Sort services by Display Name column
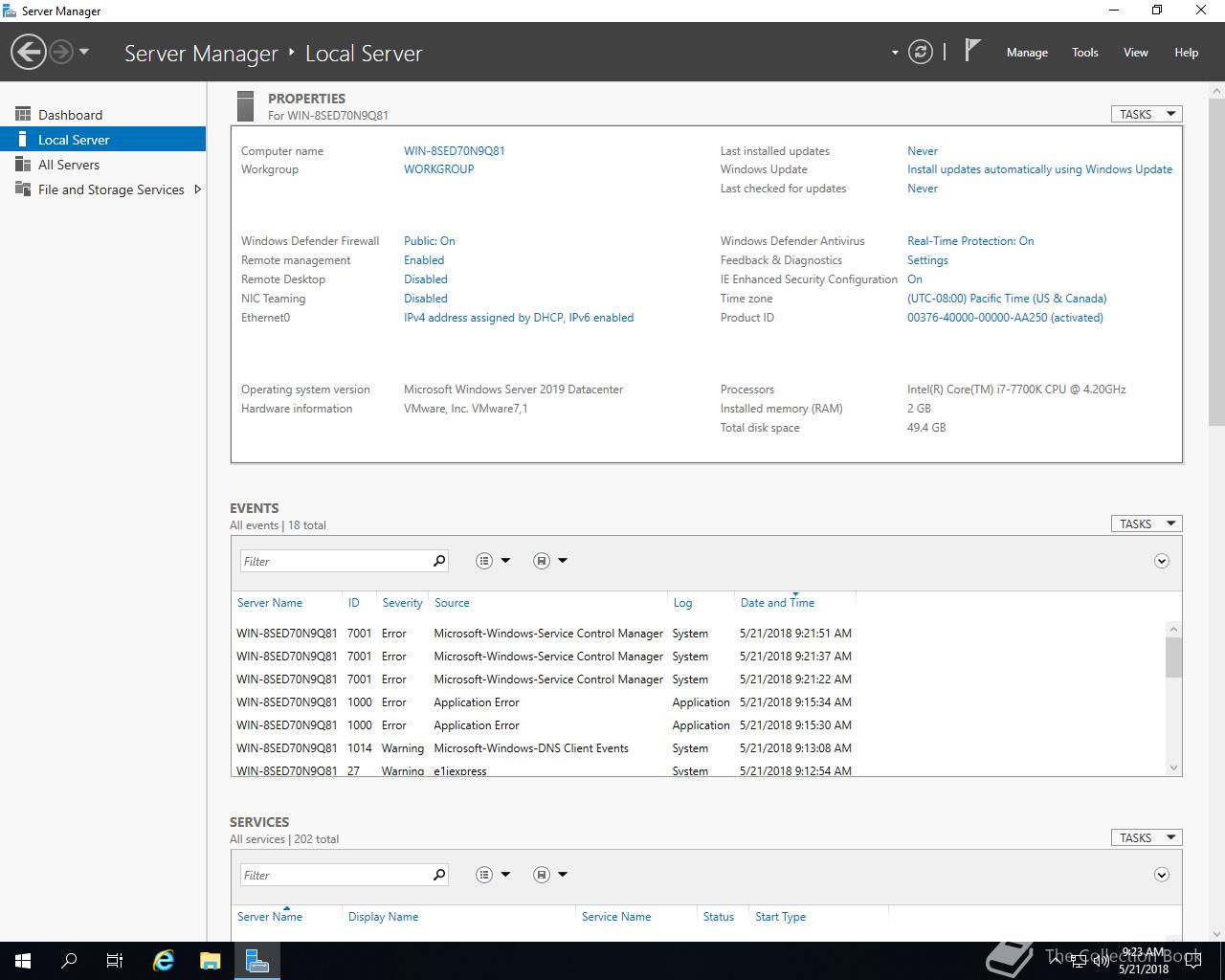1225x980 pixels. [x=383, y=917]
